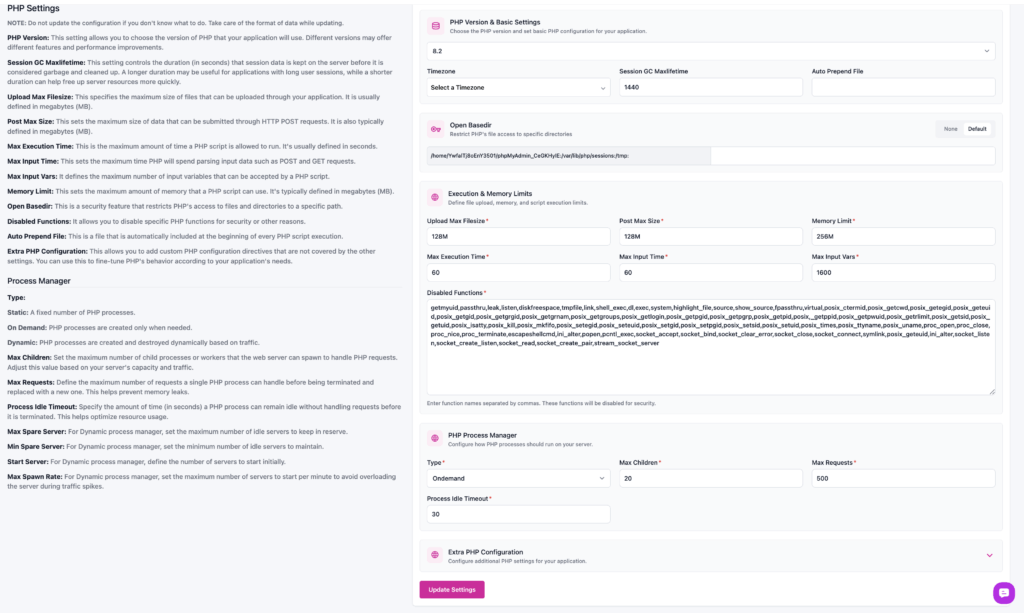Open the Select a Timezone dropdown
Screen dimensions: 1024x613
pos(518,88)
